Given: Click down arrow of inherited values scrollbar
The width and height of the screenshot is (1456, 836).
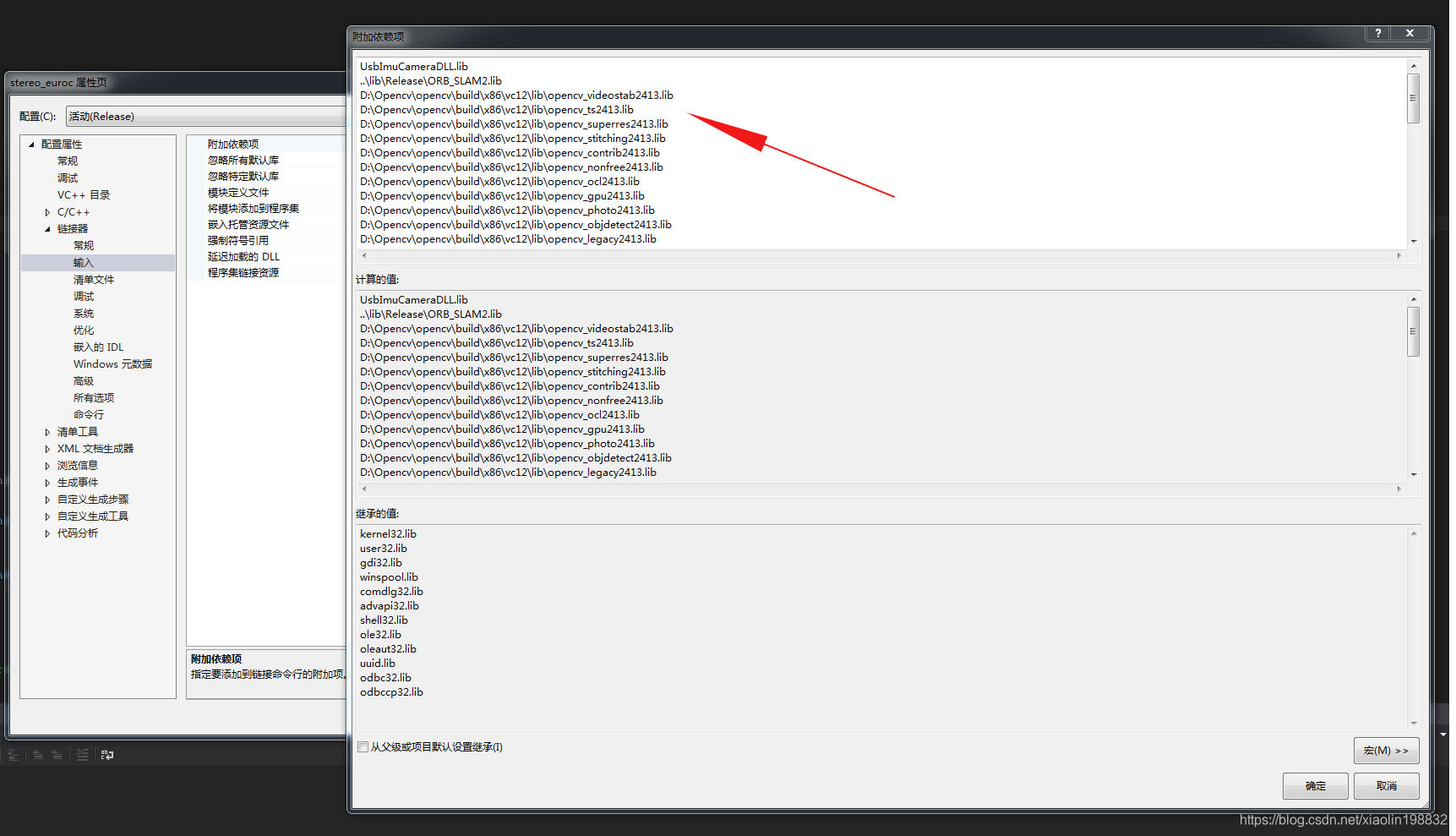Looking at the screenshot, I should [1413, 724].
